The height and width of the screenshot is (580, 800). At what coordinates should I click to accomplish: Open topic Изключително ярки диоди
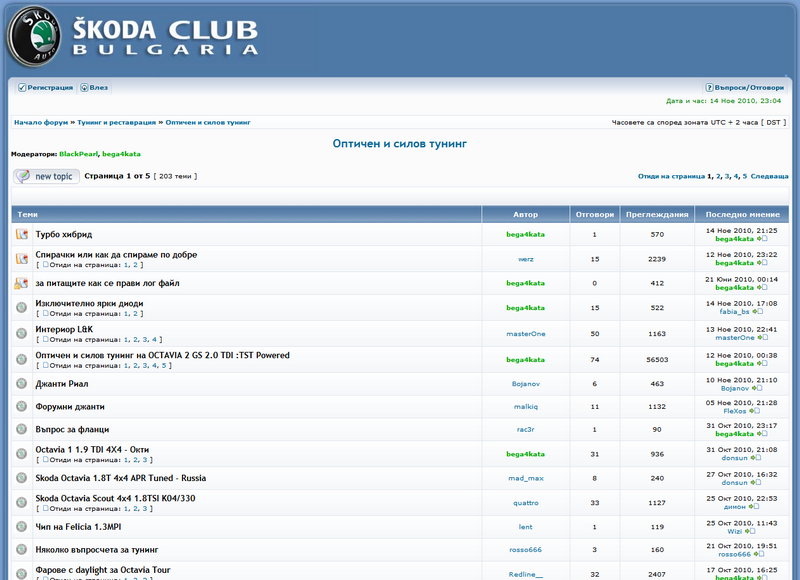coord(89,304)
